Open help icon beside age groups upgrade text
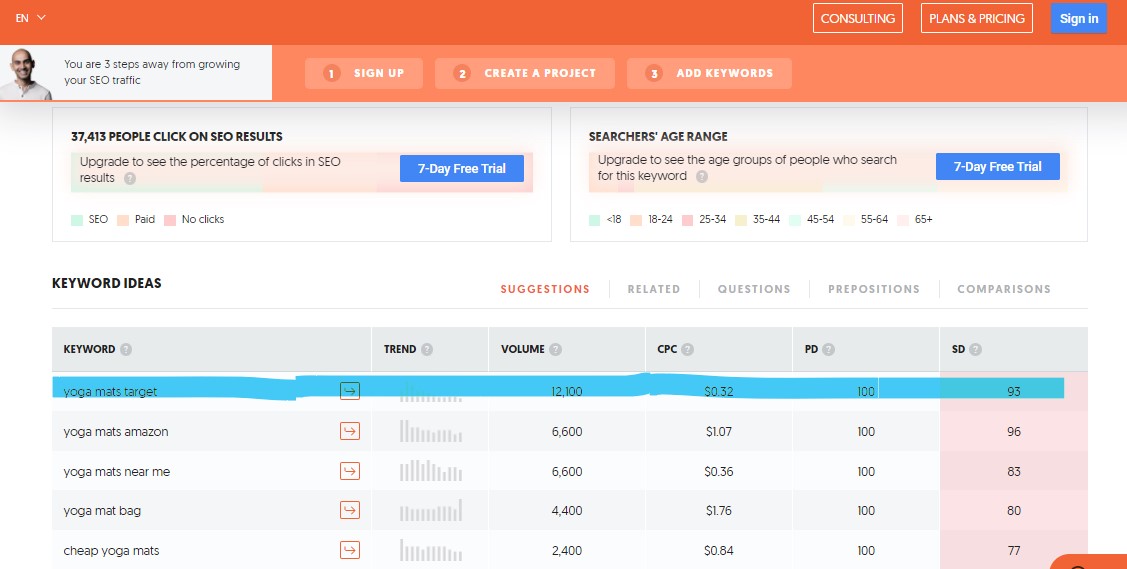The width and height of the screenshot is (1127, 569). pyautogui.click(x=702, y=176)
